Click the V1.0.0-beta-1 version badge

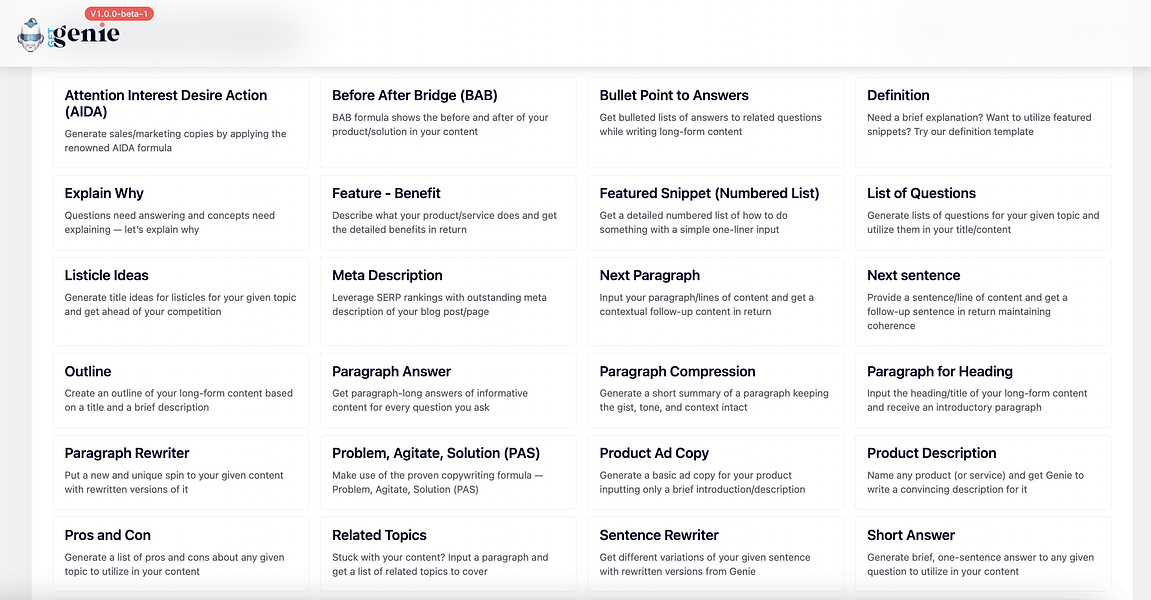click(119, 14)
